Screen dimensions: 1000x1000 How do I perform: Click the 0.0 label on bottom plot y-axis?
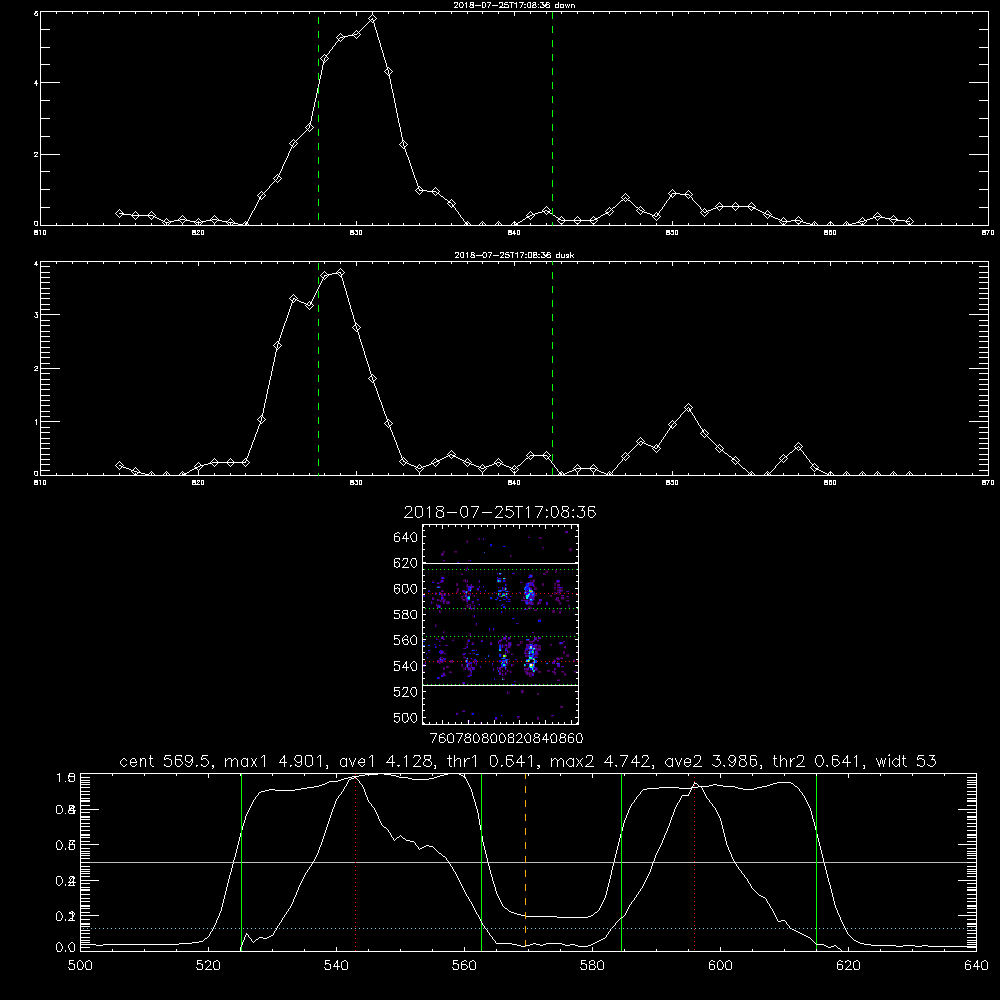point(66,947)
